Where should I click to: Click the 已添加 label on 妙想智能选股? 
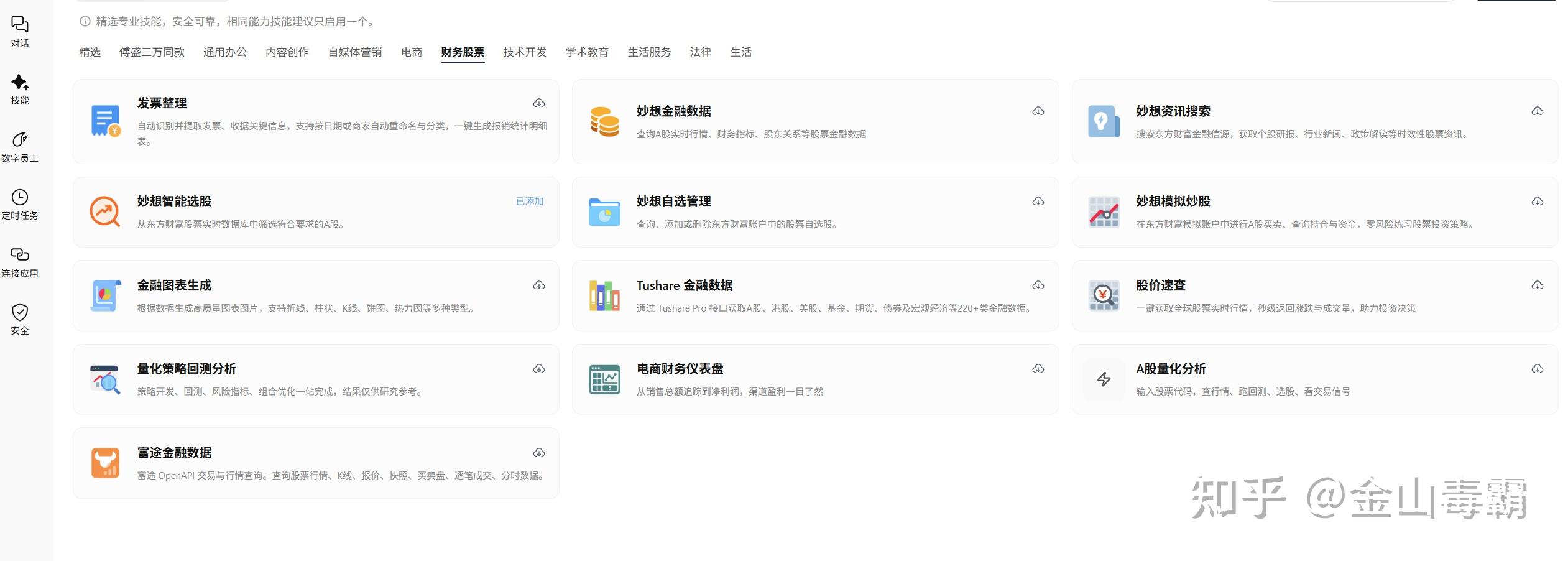[530, 202]
